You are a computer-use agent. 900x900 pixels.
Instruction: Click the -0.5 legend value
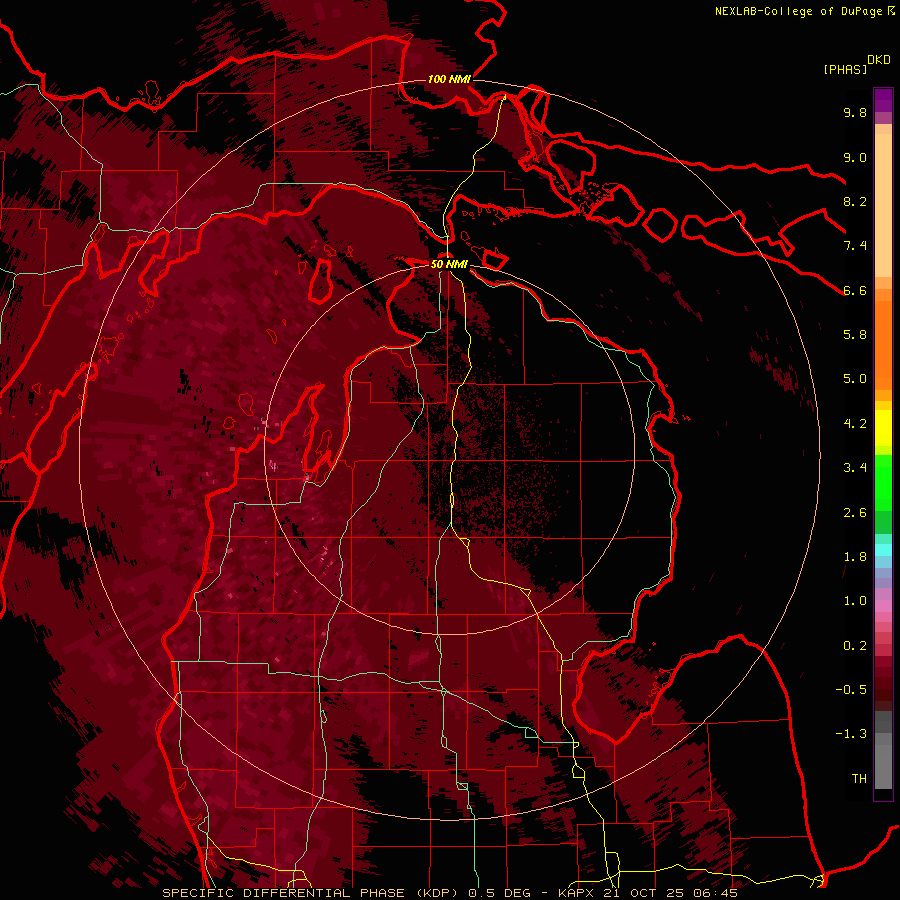point(851,690)
